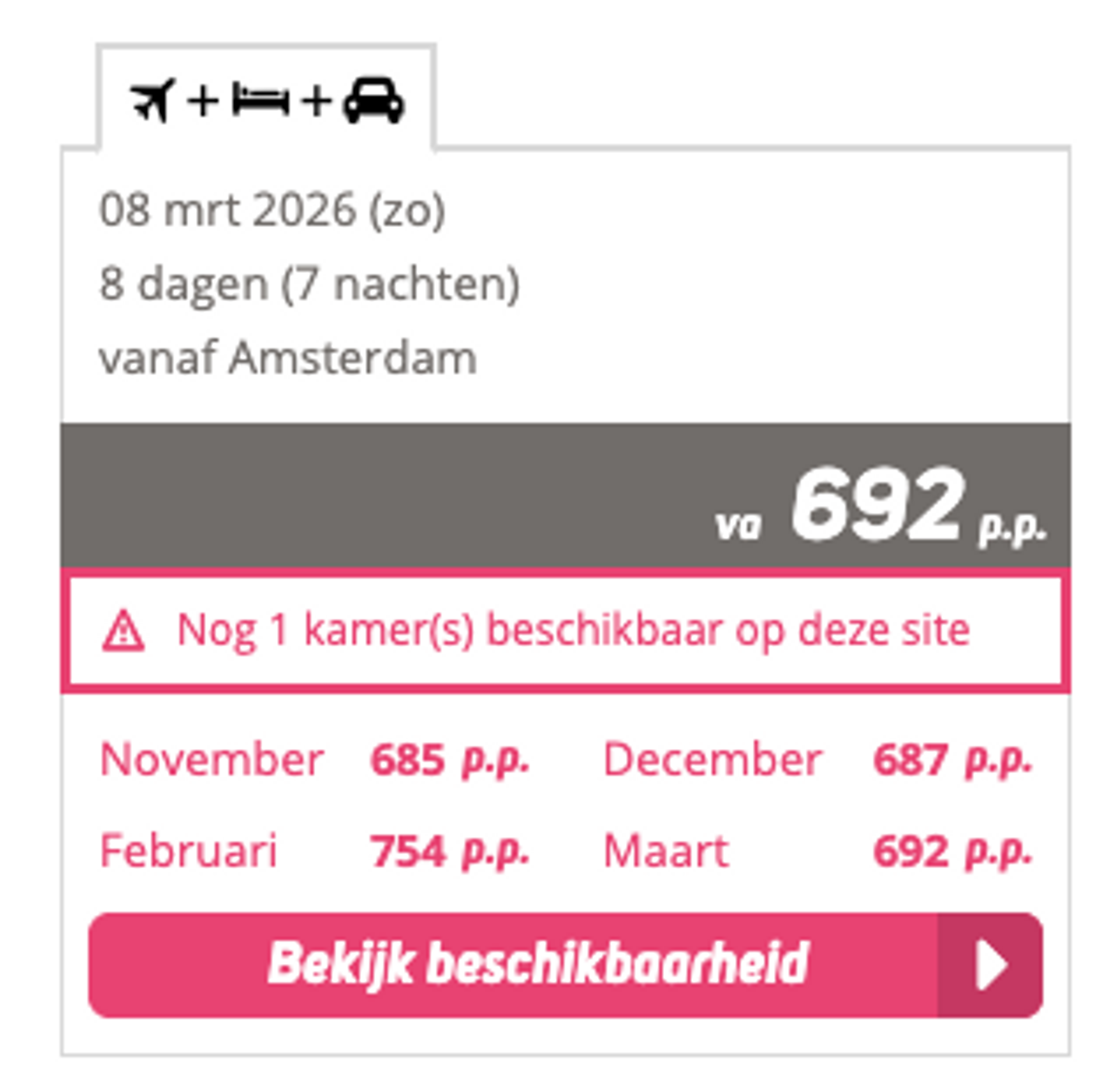Select the flight-hotel-car package tab
The image size is (1117, 1092).
click(x=264, y=97)
